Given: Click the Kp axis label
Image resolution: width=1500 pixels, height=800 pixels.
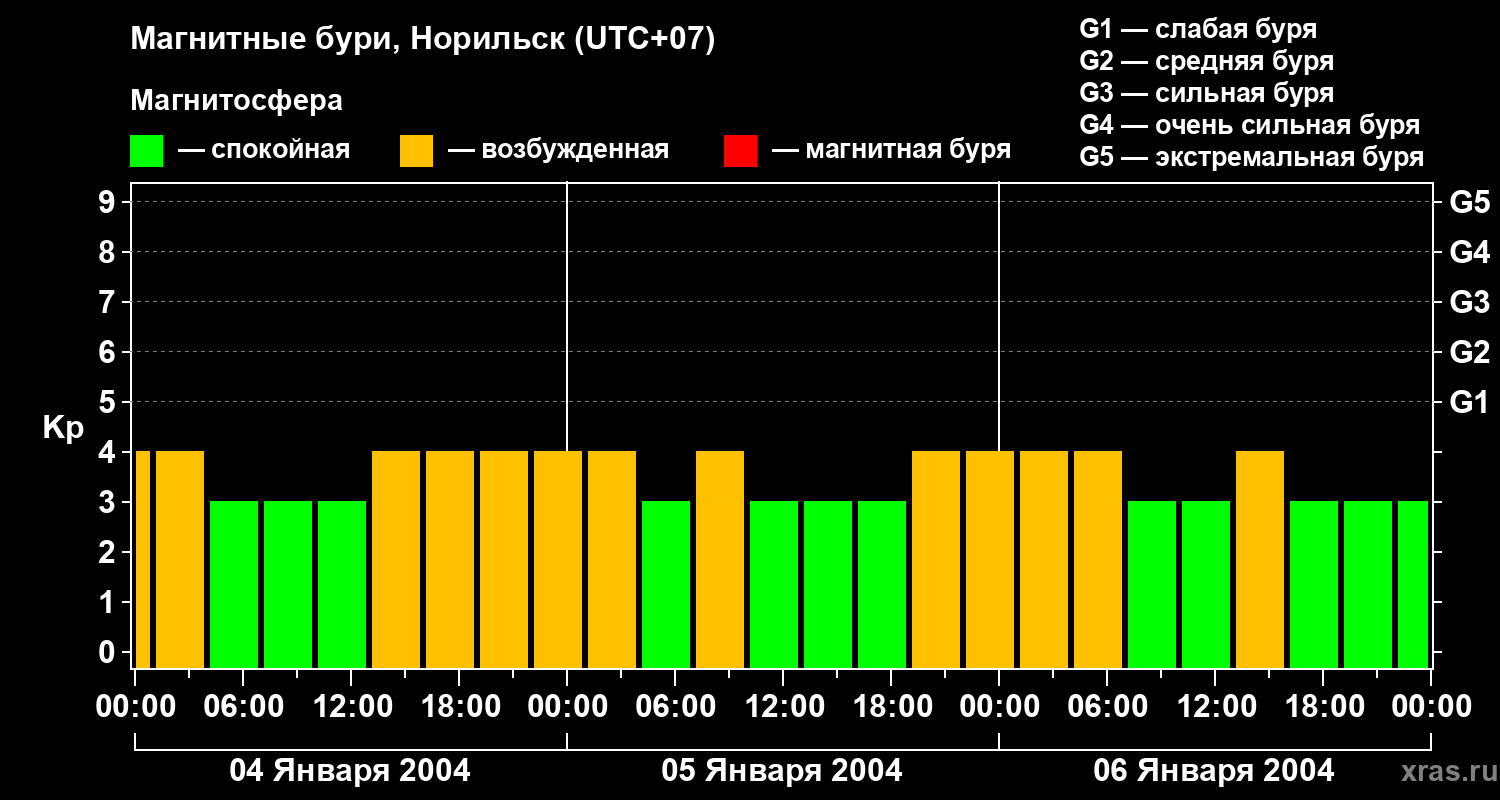Looking at the screenshot, I should [x=63, y=428].
